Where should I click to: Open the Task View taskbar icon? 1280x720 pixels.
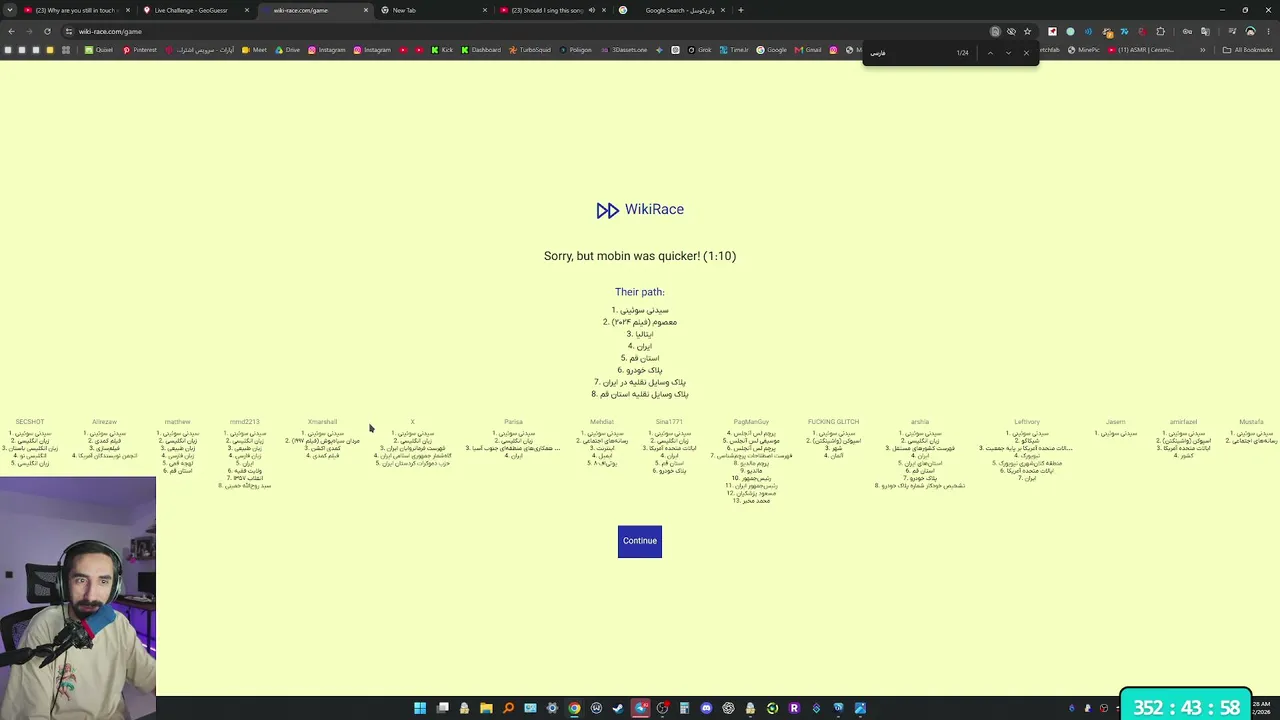pos(442,708)
